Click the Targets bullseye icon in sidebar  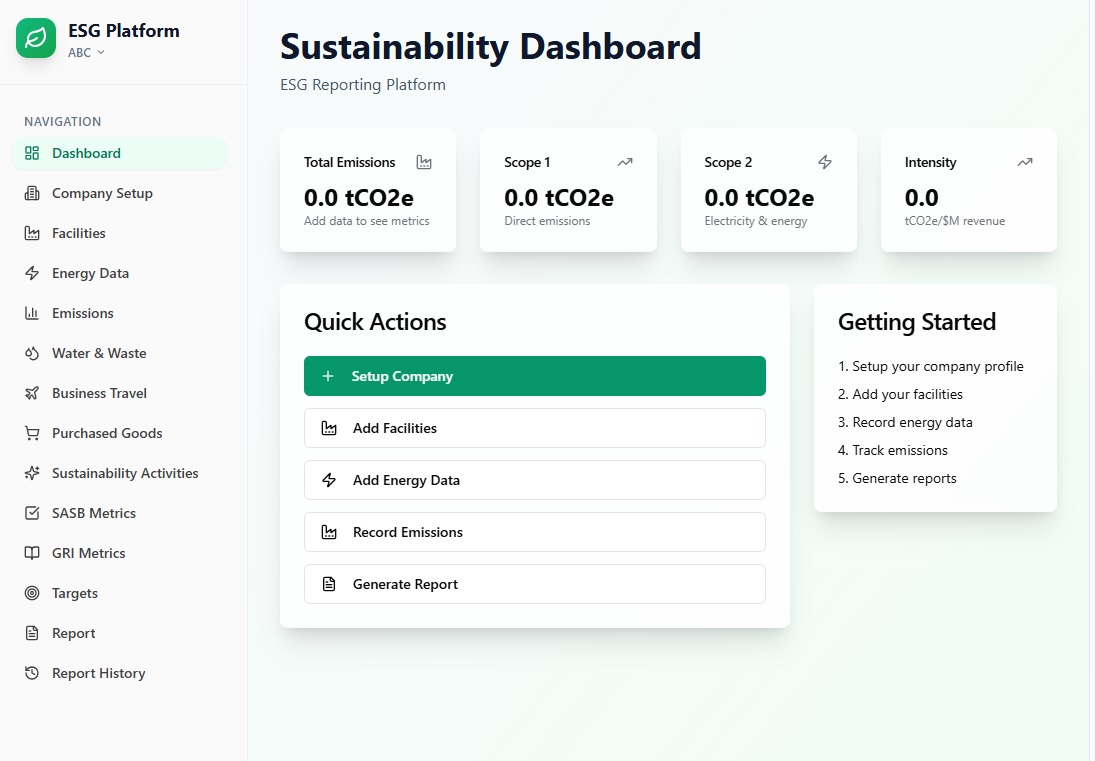click(x=32, y=593)
